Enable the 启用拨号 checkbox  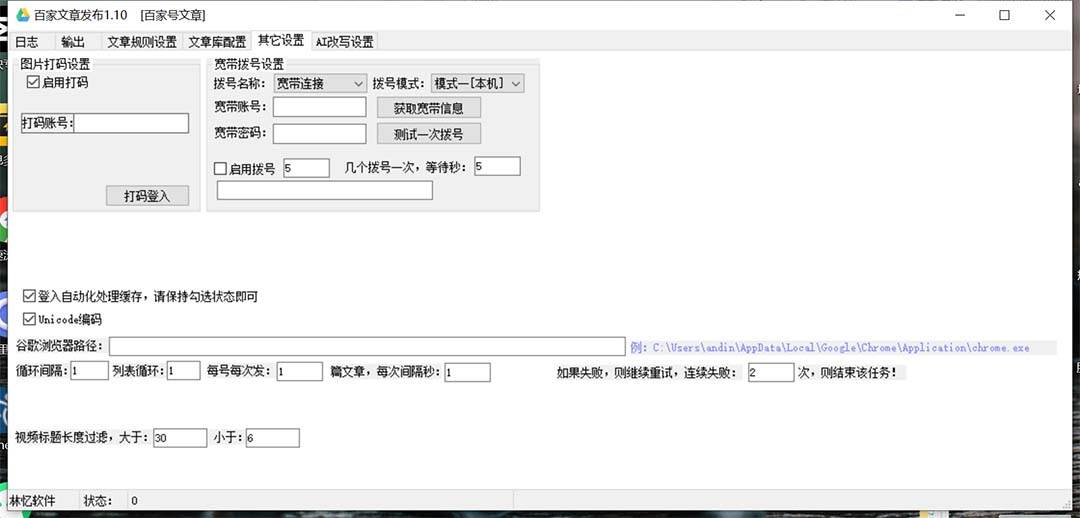221,169
